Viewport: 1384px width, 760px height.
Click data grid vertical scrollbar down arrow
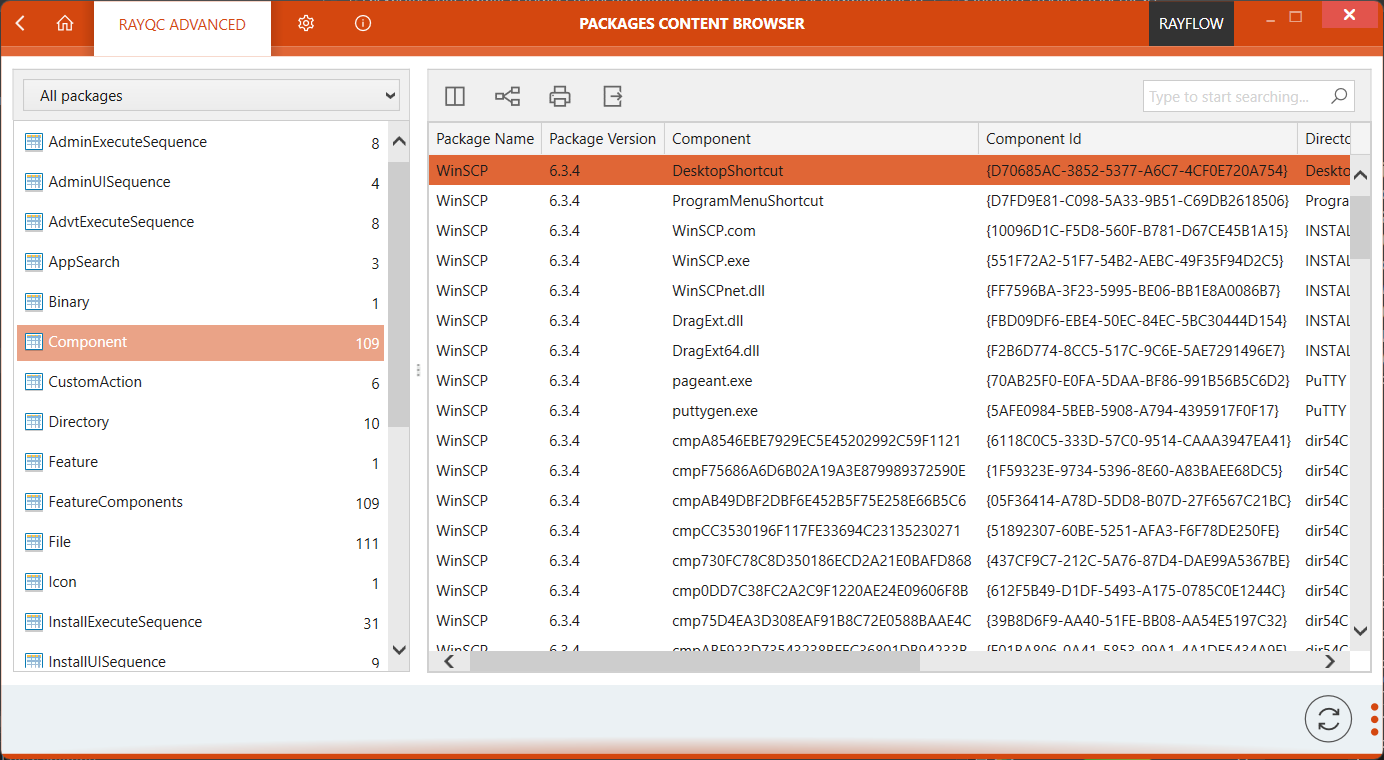(x=1360, y=631)
